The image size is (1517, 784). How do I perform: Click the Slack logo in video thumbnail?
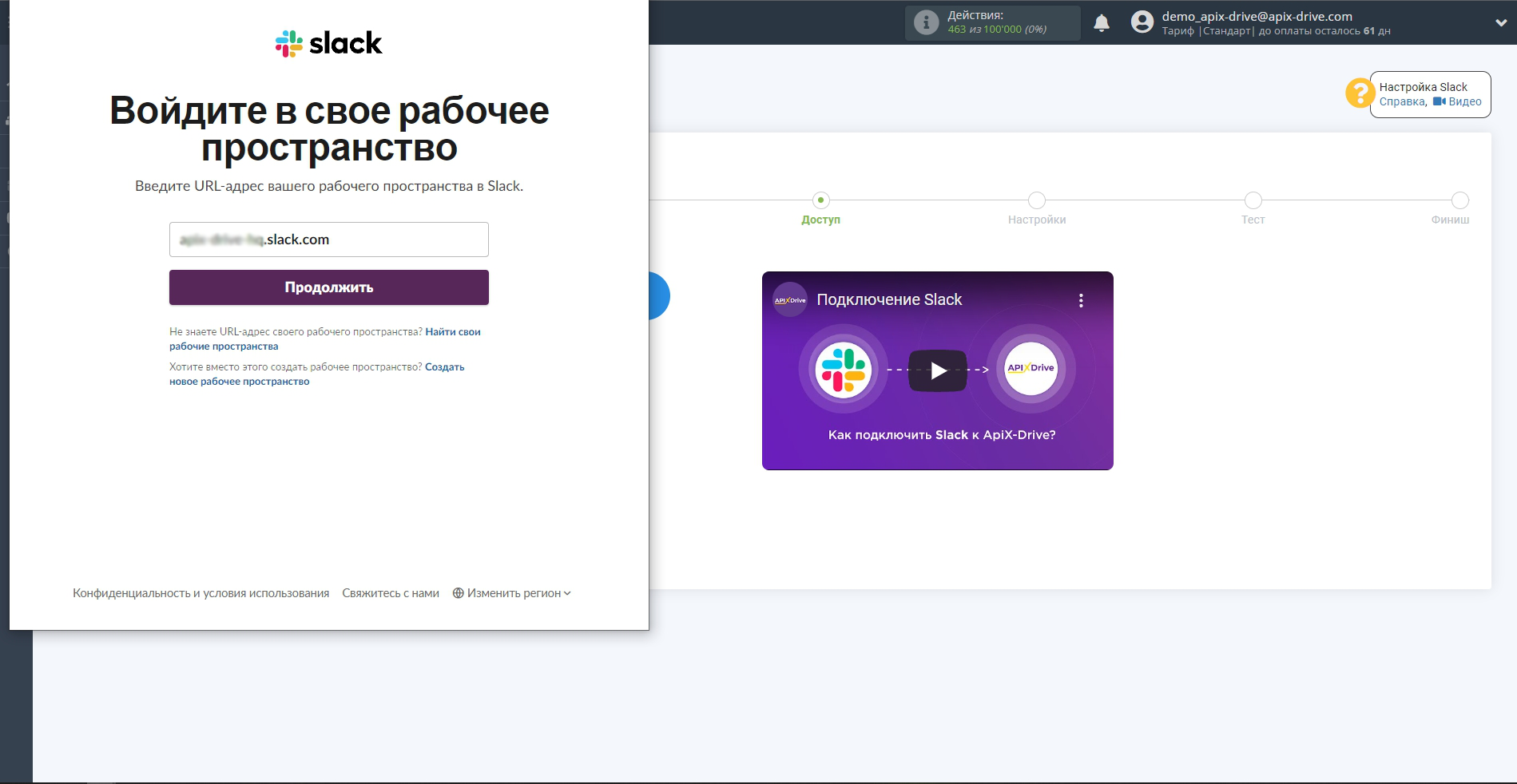pos(844,370)
